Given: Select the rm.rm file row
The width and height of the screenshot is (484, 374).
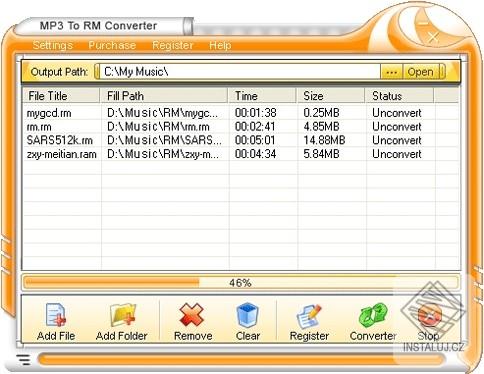Looking at the screenshot, I should click(x=241, y=127).
